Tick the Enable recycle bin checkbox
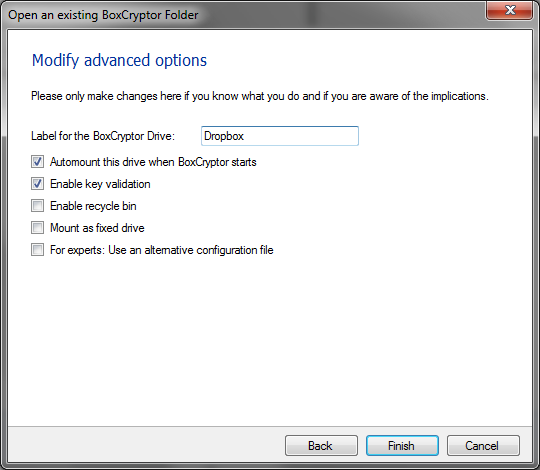540x470 pixels. [x=37, y=206]
